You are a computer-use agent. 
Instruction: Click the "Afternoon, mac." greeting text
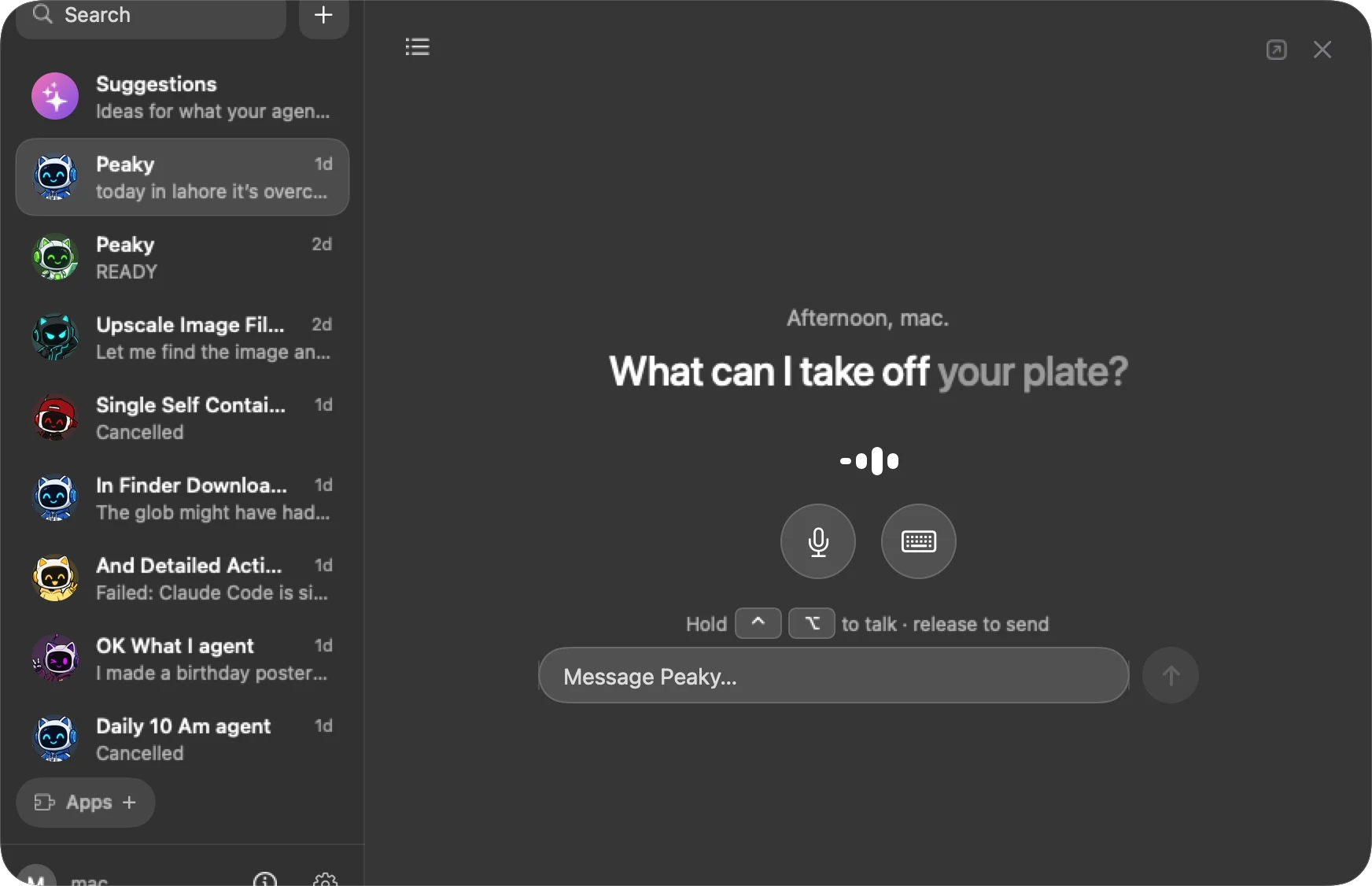pos(868,318)
